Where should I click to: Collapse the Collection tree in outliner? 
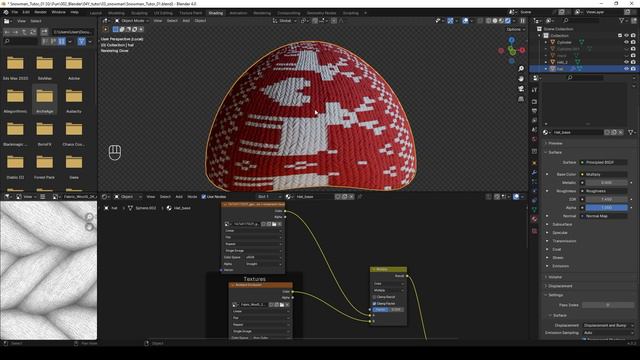540,36
